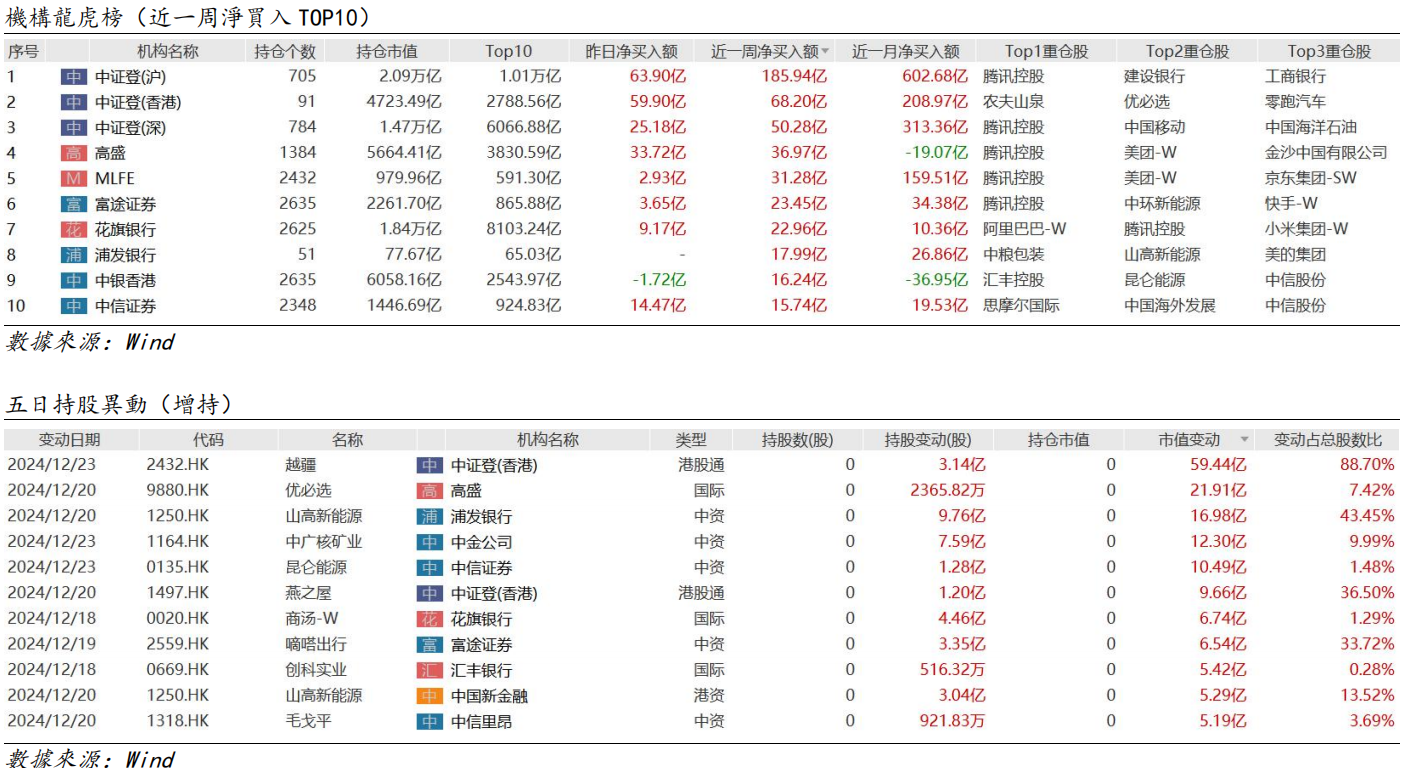Click the 高盛 badge in 优必选 row
1404x768 pixels.
(429, 491)
